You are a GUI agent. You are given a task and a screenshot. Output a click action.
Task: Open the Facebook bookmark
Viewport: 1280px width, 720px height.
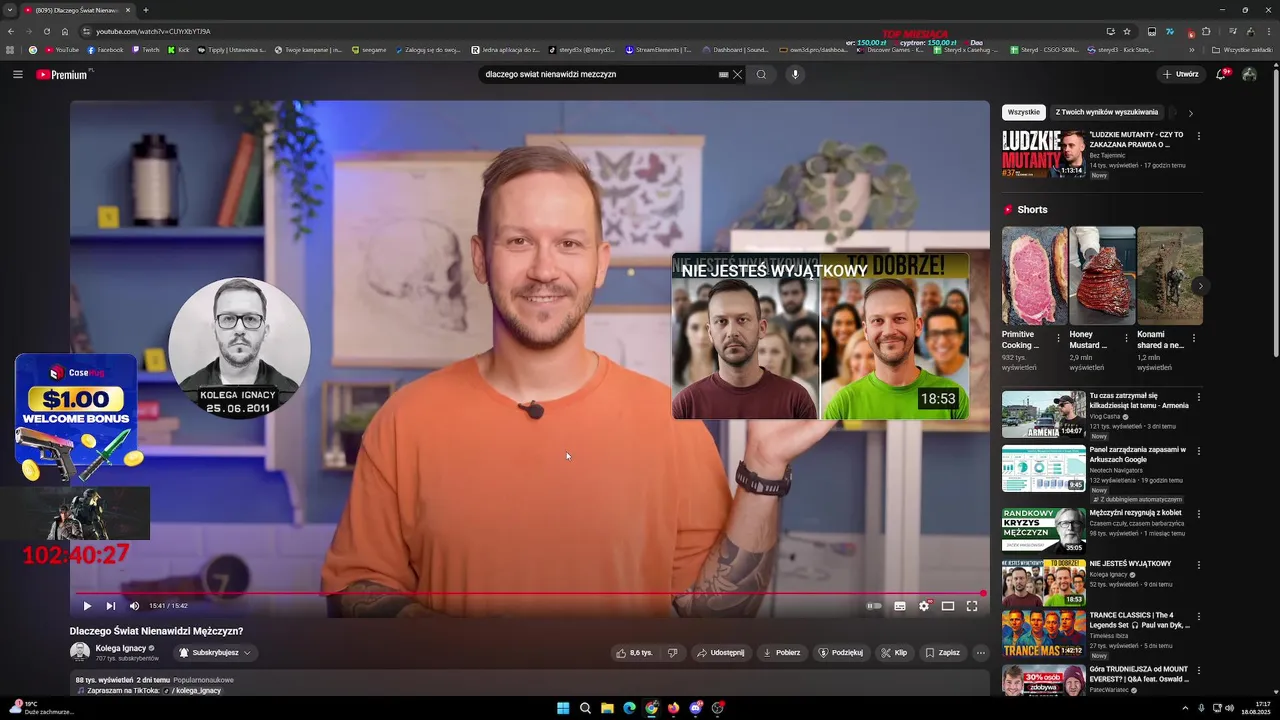click(105, 49)
